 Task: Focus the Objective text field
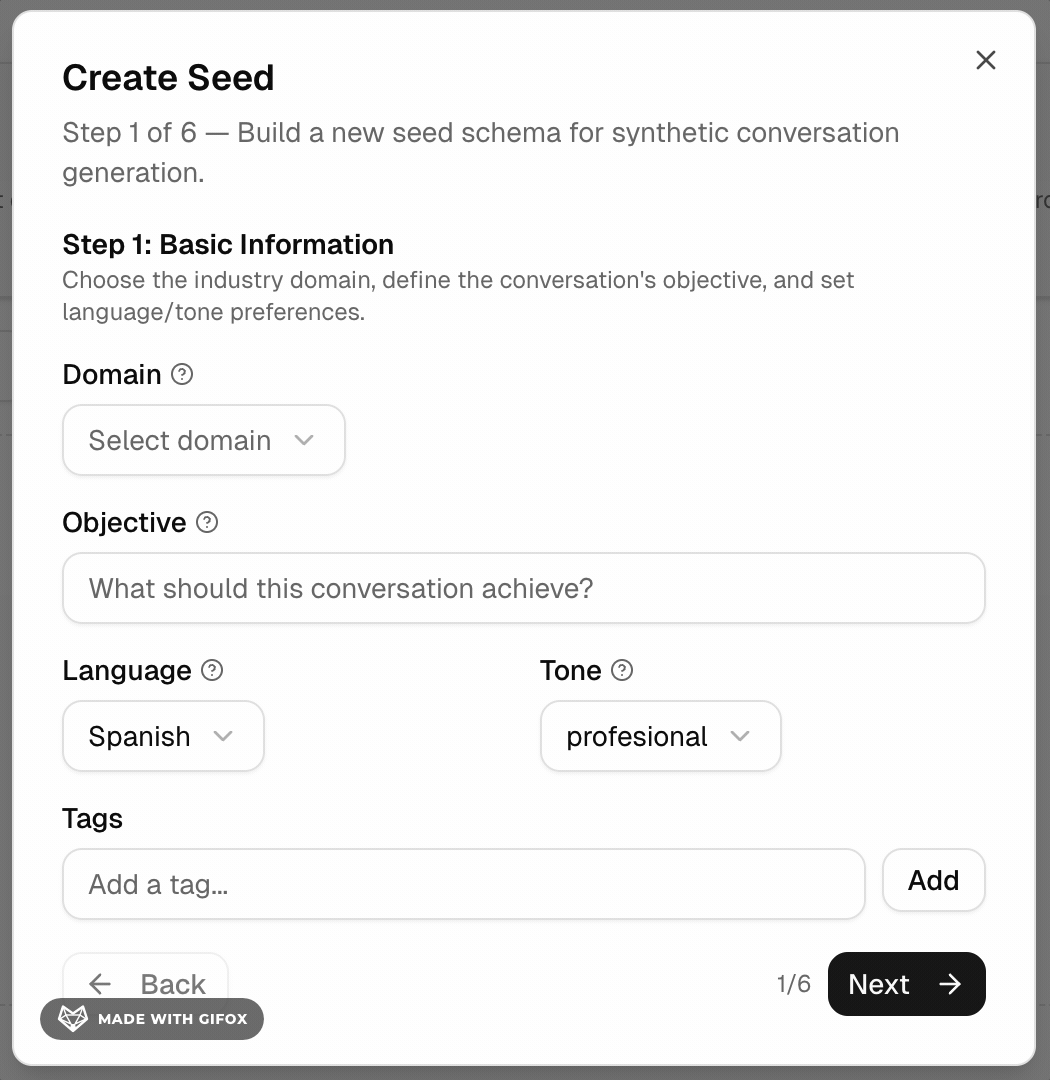pyautogui.click(x=524, y=588)
